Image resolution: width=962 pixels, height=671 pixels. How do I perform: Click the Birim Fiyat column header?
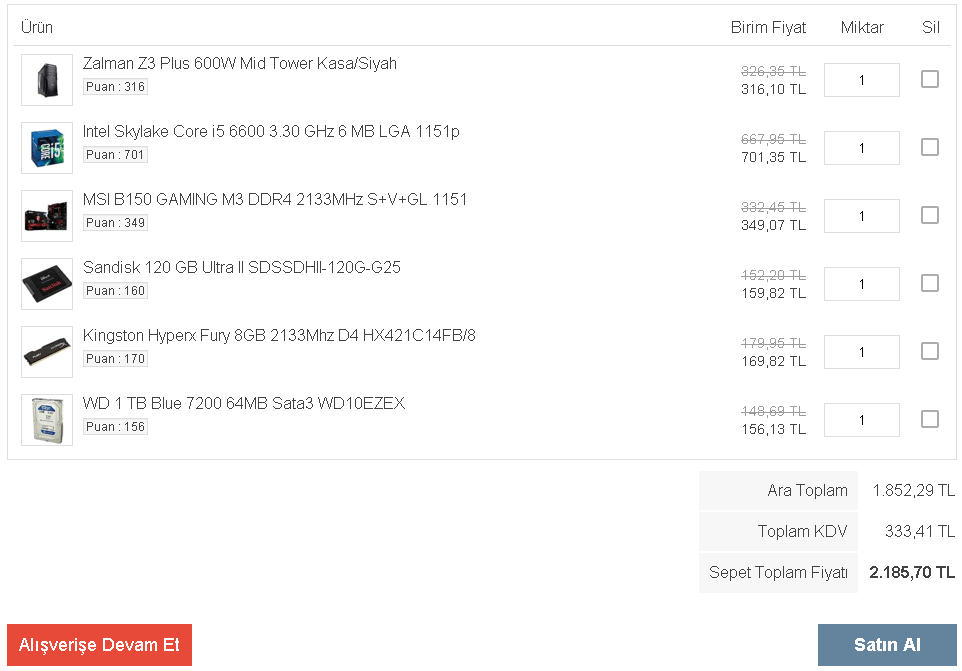pyautogui.click(x=768, y=28)
